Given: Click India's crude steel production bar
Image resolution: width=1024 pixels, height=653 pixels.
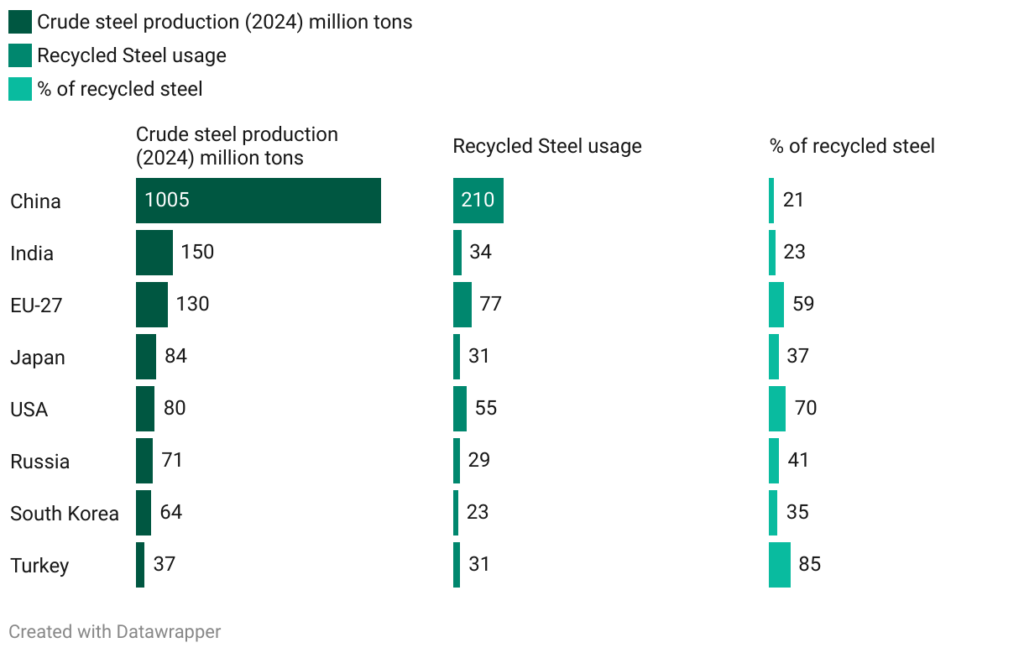Looking at the screenshot, I should (x=154, y=253).
